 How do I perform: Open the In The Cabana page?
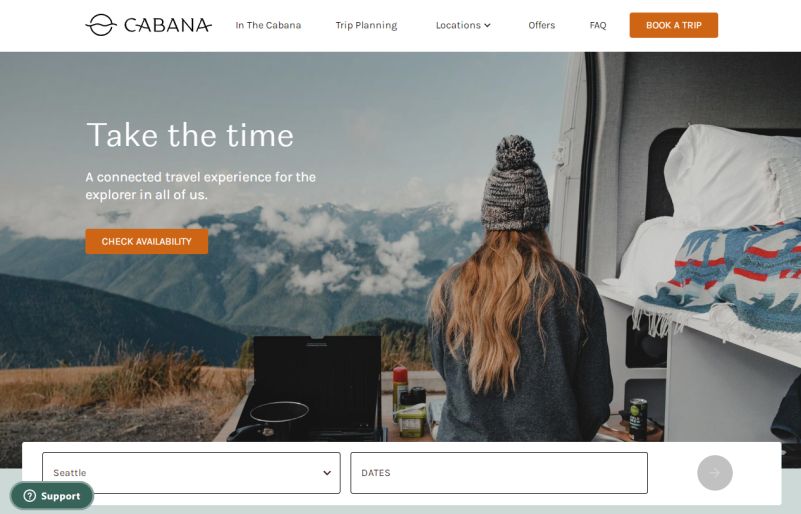click(268, 25)
